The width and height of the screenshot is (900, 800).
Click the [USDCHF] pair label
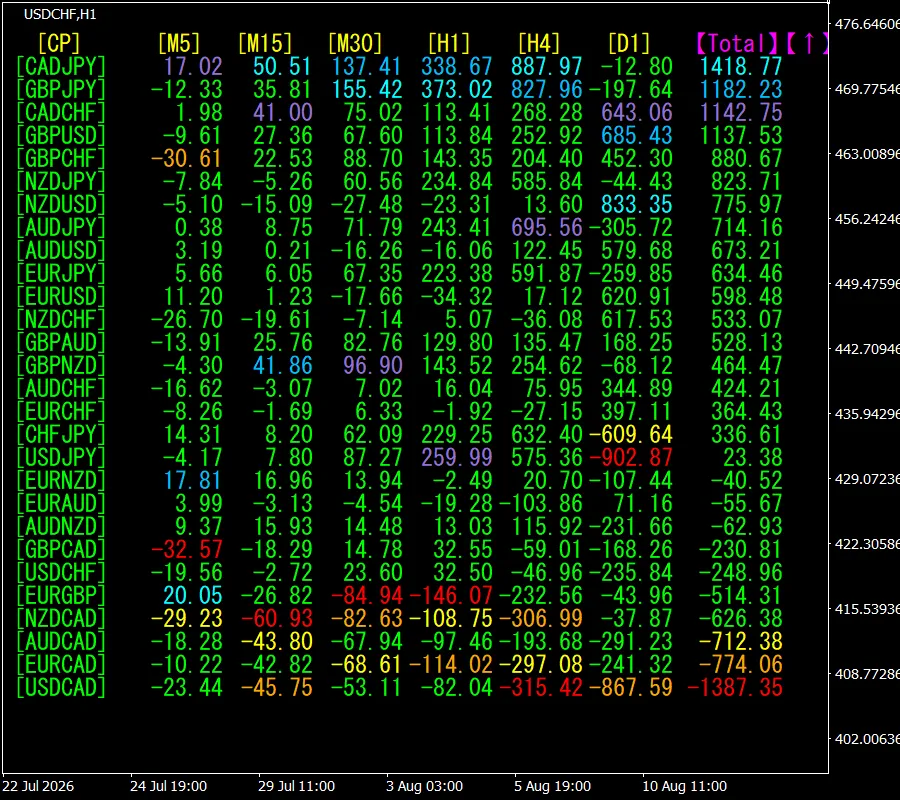[x=61, y=572]
